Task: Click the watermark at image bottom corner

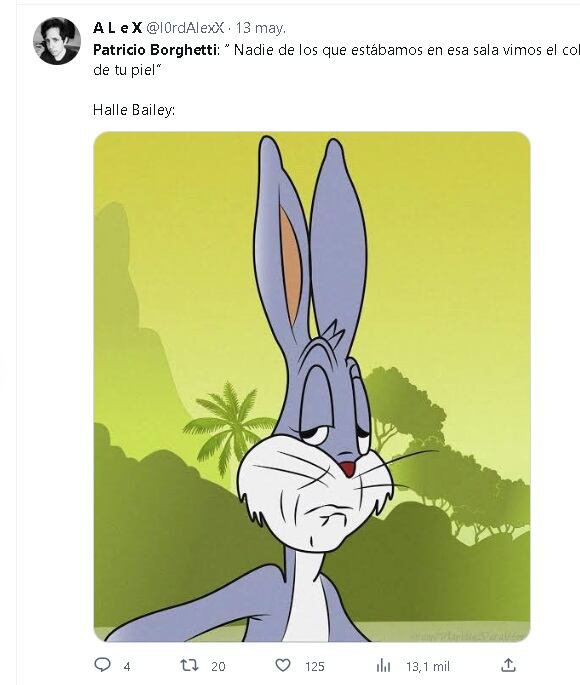Action: pyautogui.click(x=467, y=637)
